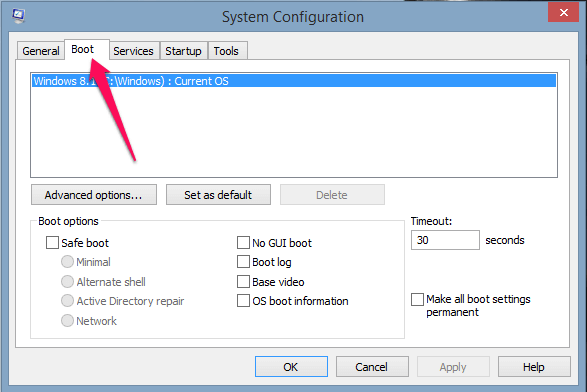This screenshot has height=392, width=587.
Task: Choose the Alternate shell radio option
Action: point(67,282)
